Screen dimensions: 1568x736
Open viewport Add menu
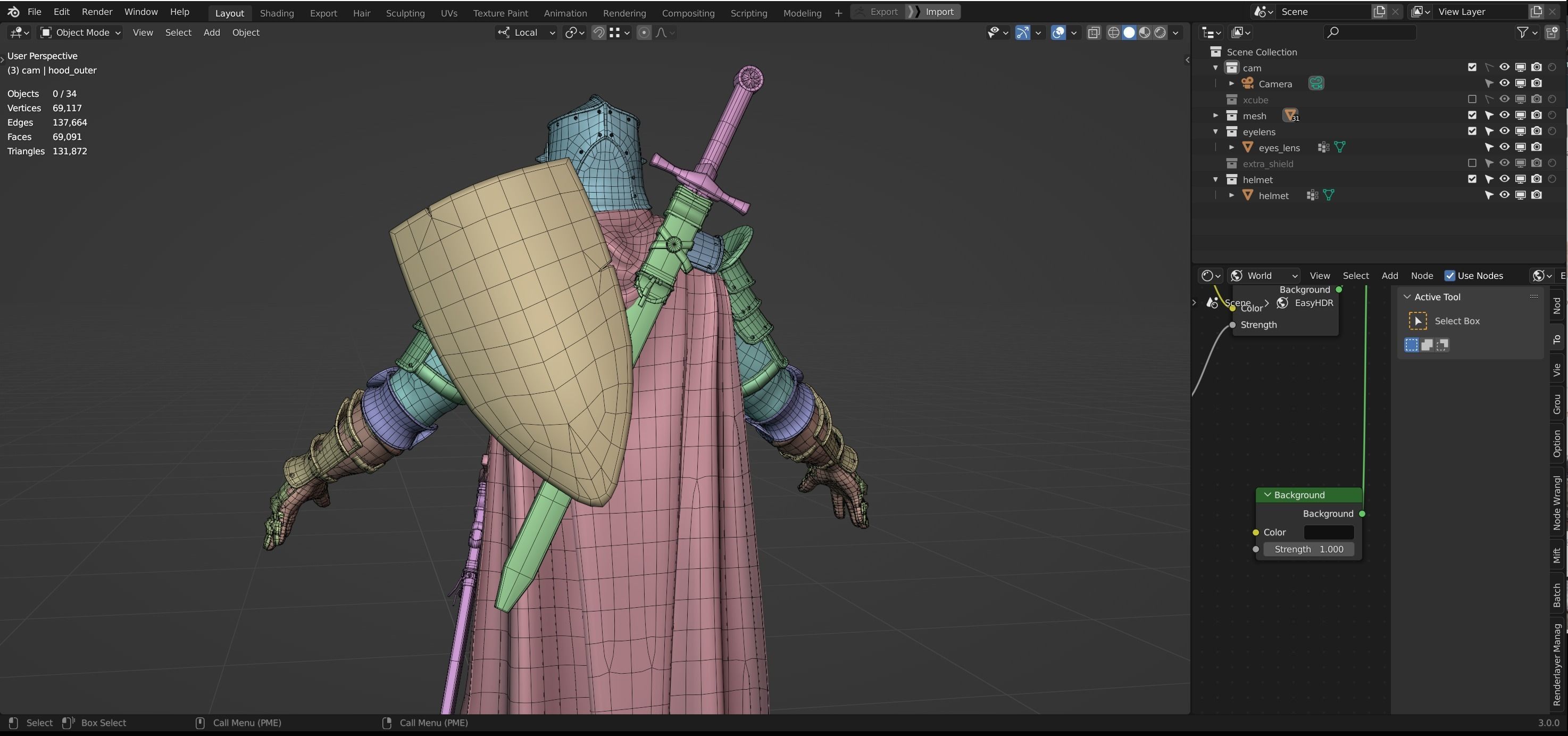[x=211, y=32]
